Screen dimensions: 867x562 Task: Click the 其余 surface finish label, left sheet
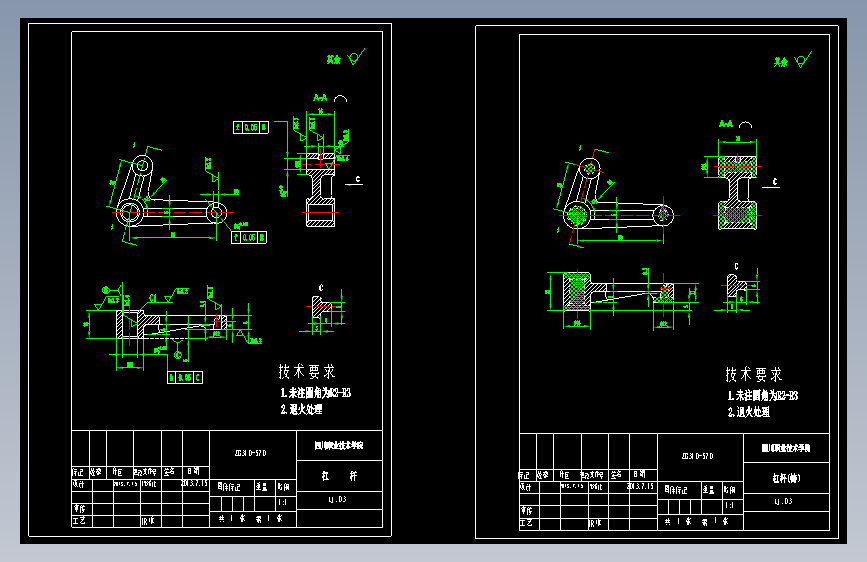tap(333, 60)
